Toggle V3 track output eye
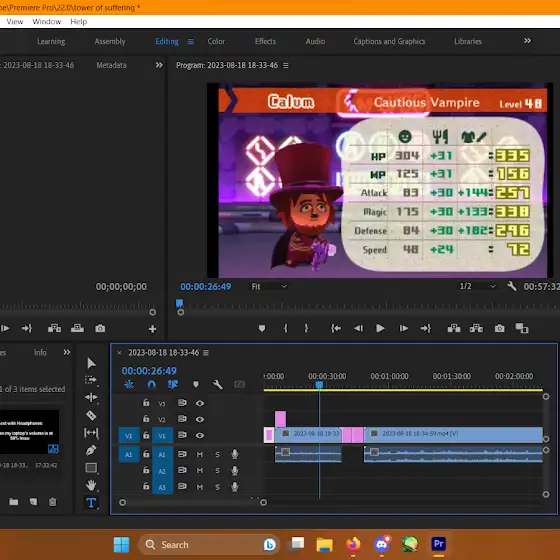This screenshot has width=560, height=560. (200, 403)
